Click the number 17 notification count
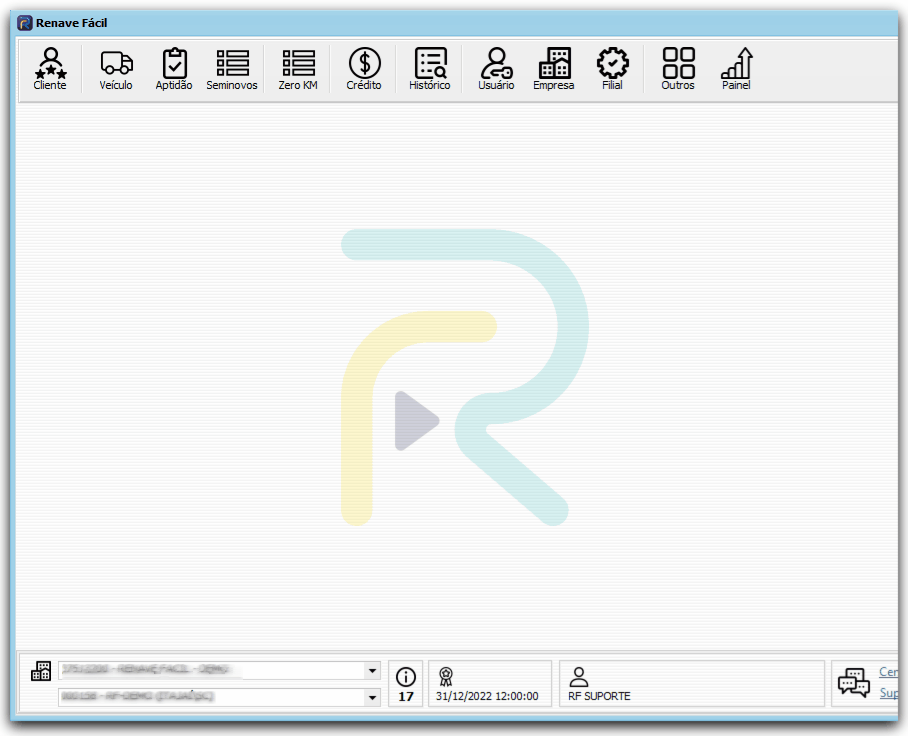 406,697
